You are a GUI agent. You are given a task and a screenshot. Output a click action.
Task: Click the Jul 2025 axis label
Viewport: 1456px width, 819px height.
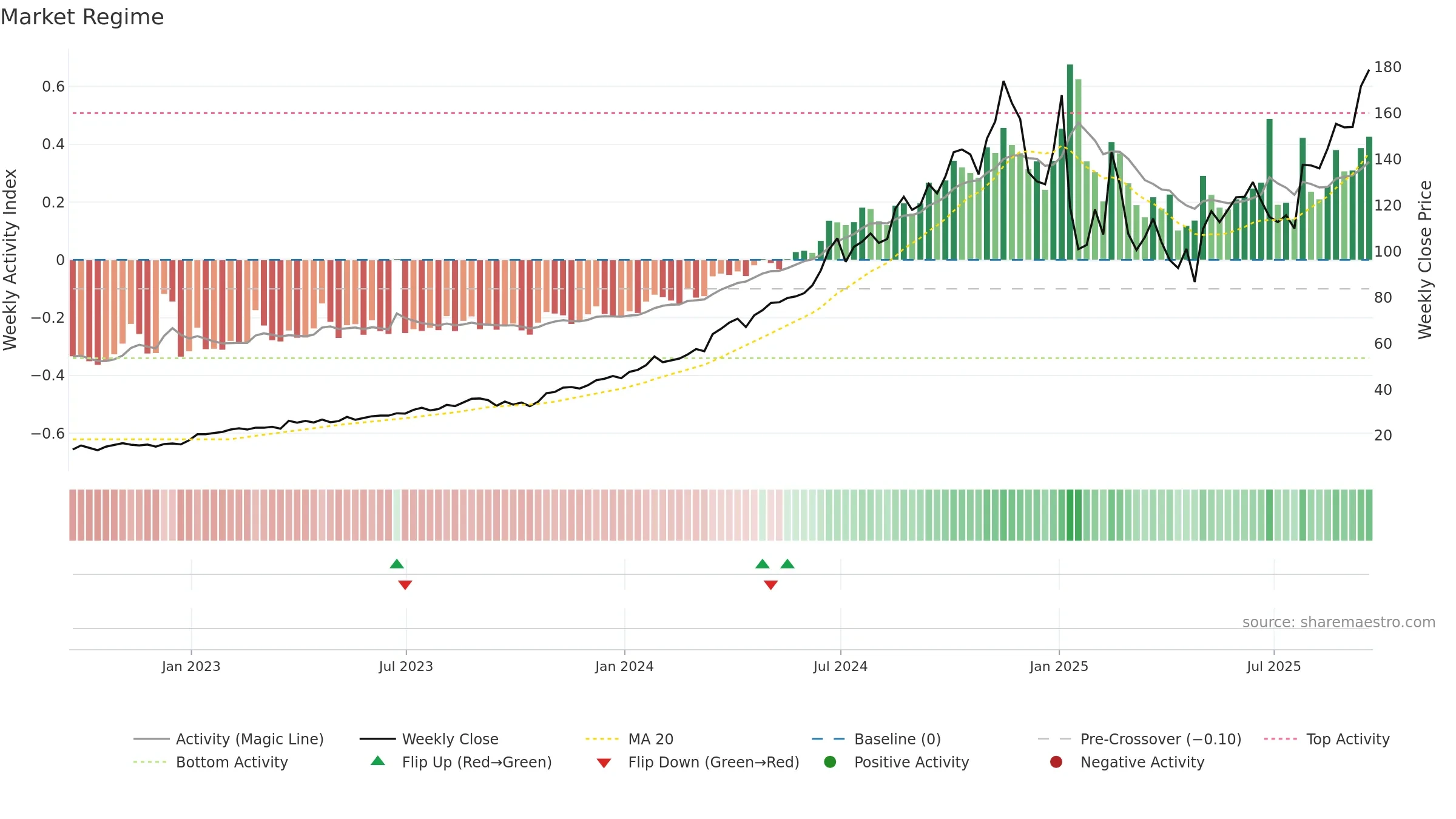1274,667
